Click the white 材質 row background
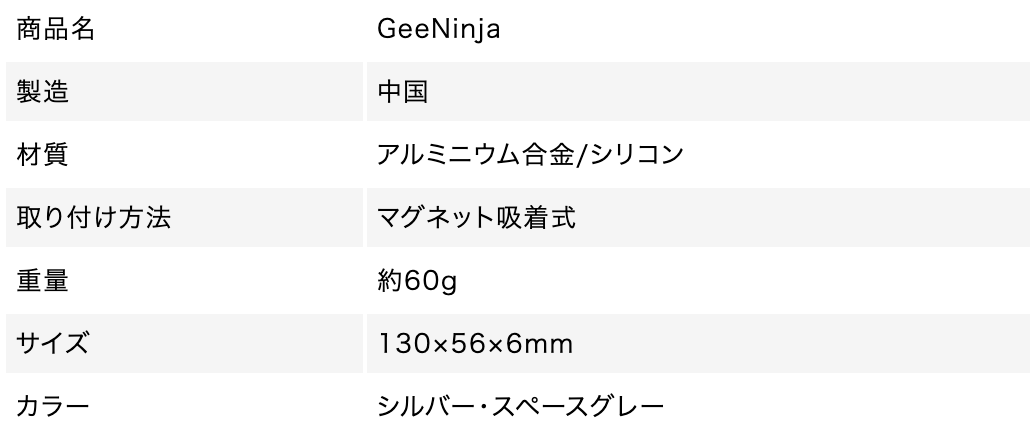This screenshot has width=1036, height=442. pyautogui.click(x=850, y=156)
